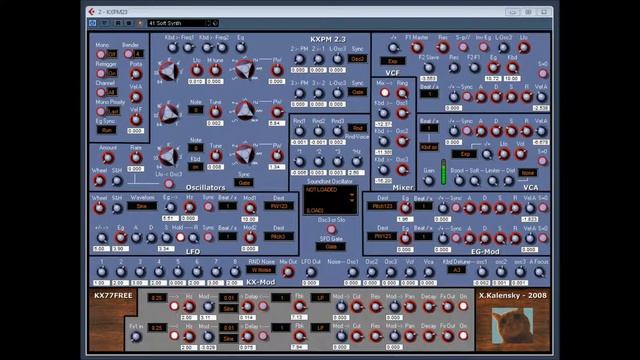Click the Amount knob
The height and width of the screenshot is (360, 640).
pos(108,158)
